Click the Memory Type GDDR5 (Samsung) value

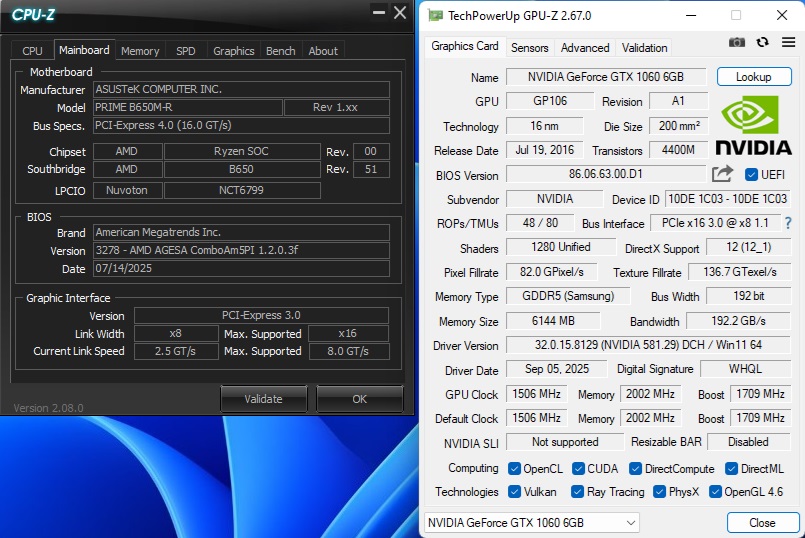pos(568,296)
